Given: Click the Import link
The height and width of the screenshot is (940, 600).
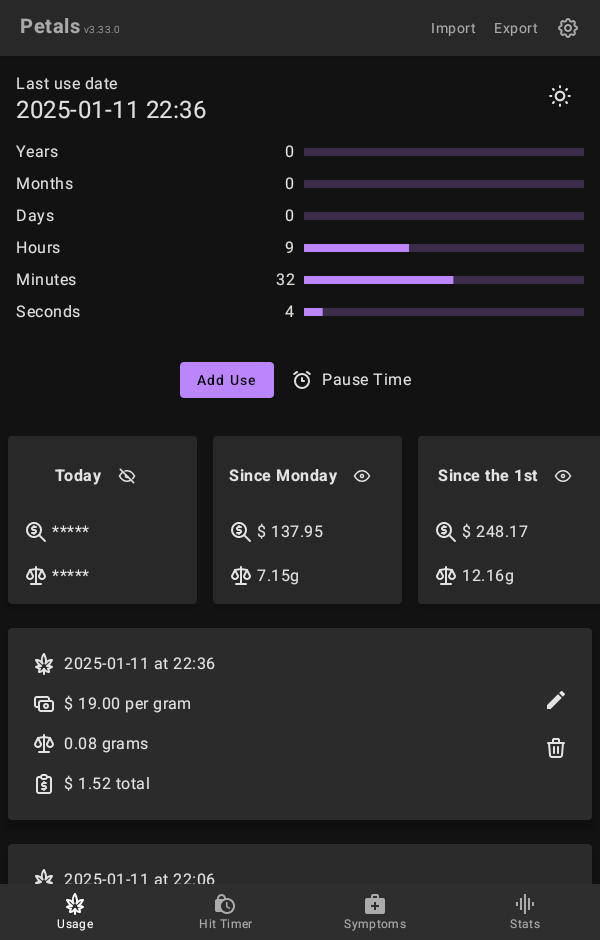Looking at the screenshot, I should pos(453,28).
